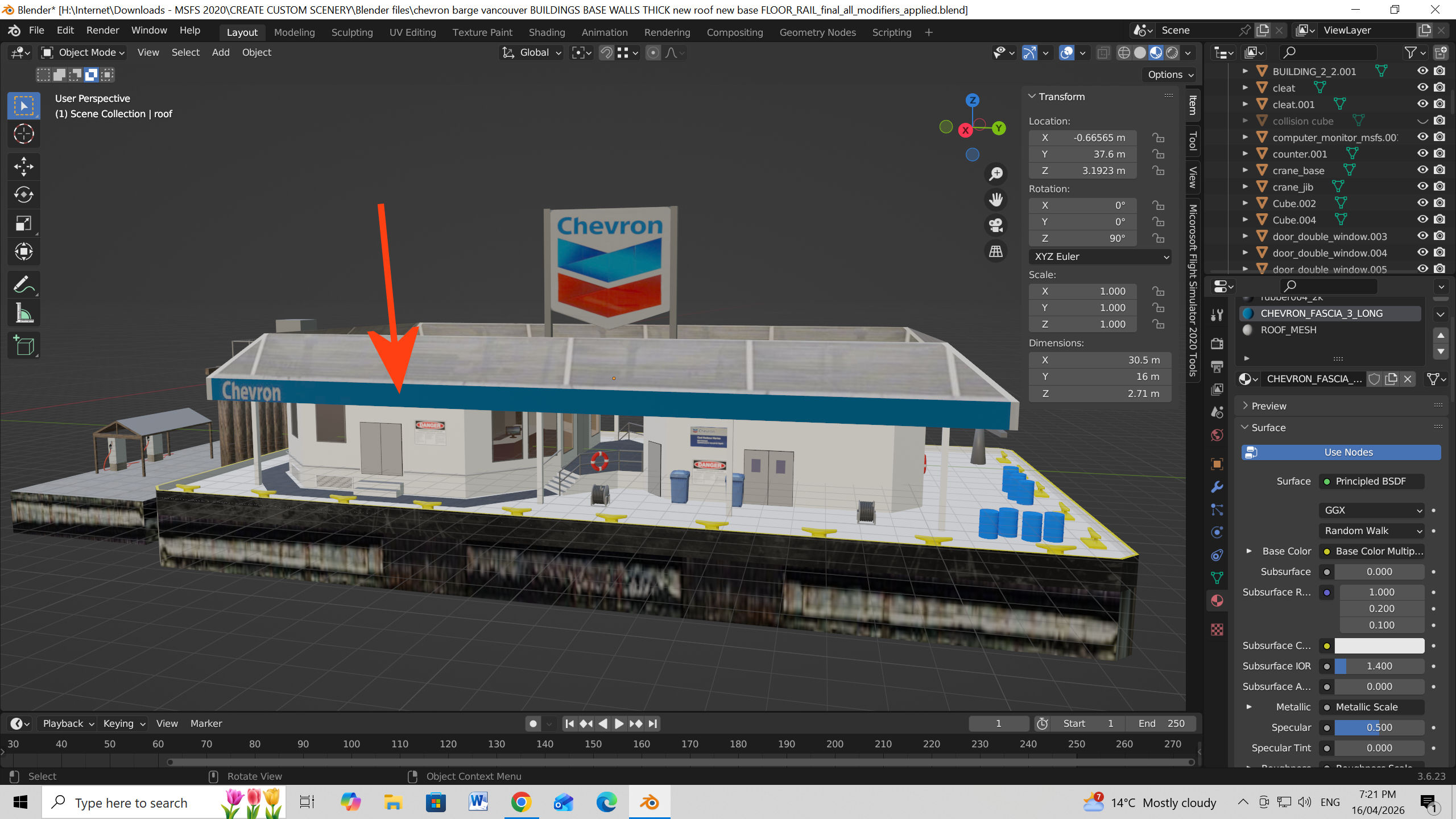Open the Object Data properties tab
Screen dimensions: 1456x819
(1217, 578)
